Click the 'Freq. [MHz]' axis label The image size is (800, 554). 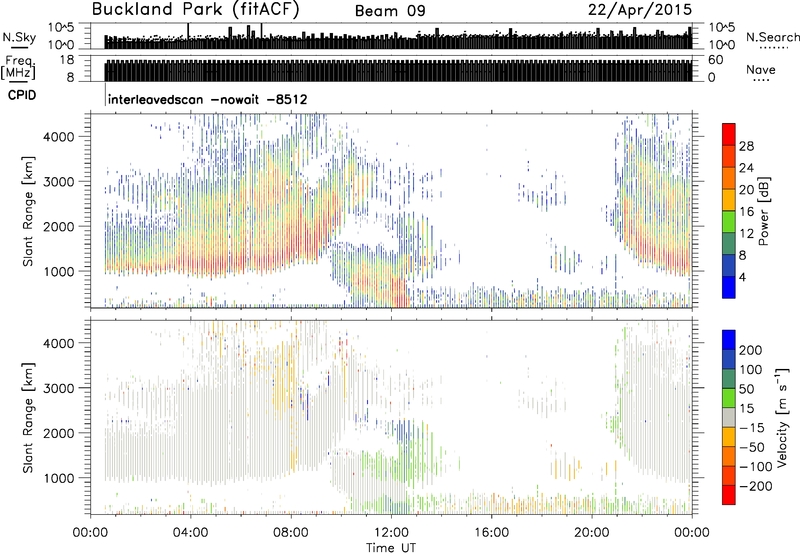click(18, 68)
